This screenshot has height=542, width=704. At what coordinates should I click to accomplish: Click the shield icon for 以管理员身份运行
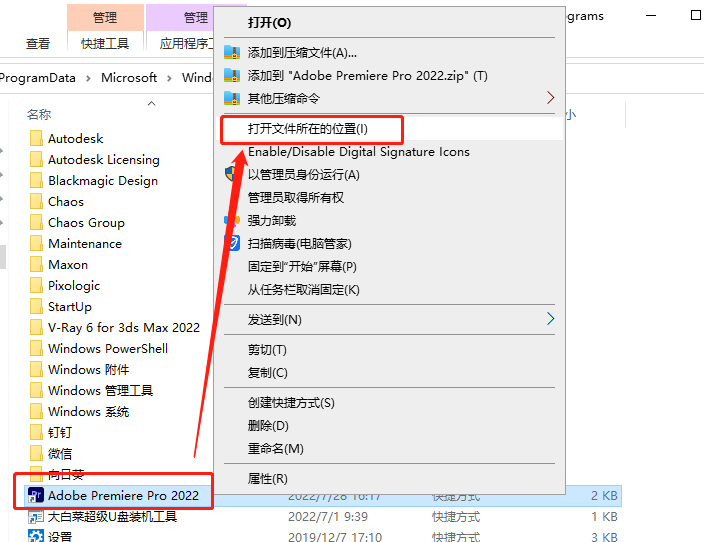[230, 173]
